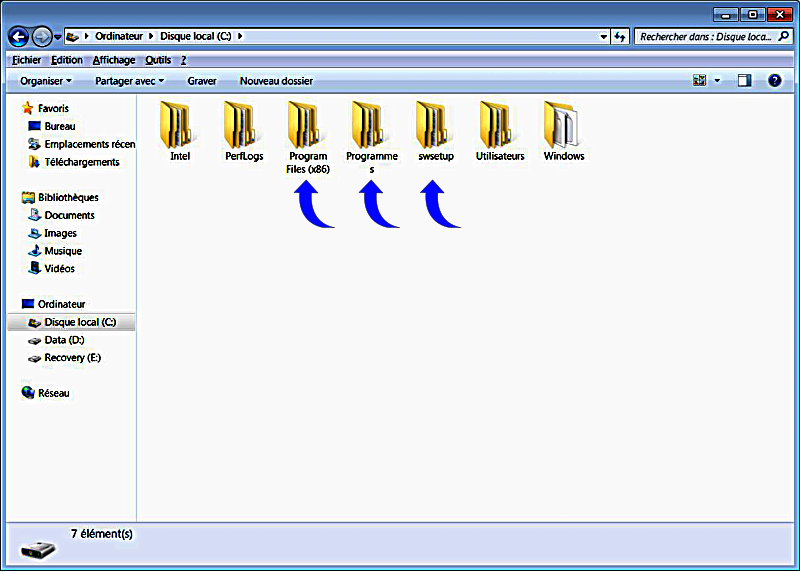Image resolution: width=800 pixels, height=572 pixels.
Task: Click the Recovery (E:) drive icon
Action: 34,358
